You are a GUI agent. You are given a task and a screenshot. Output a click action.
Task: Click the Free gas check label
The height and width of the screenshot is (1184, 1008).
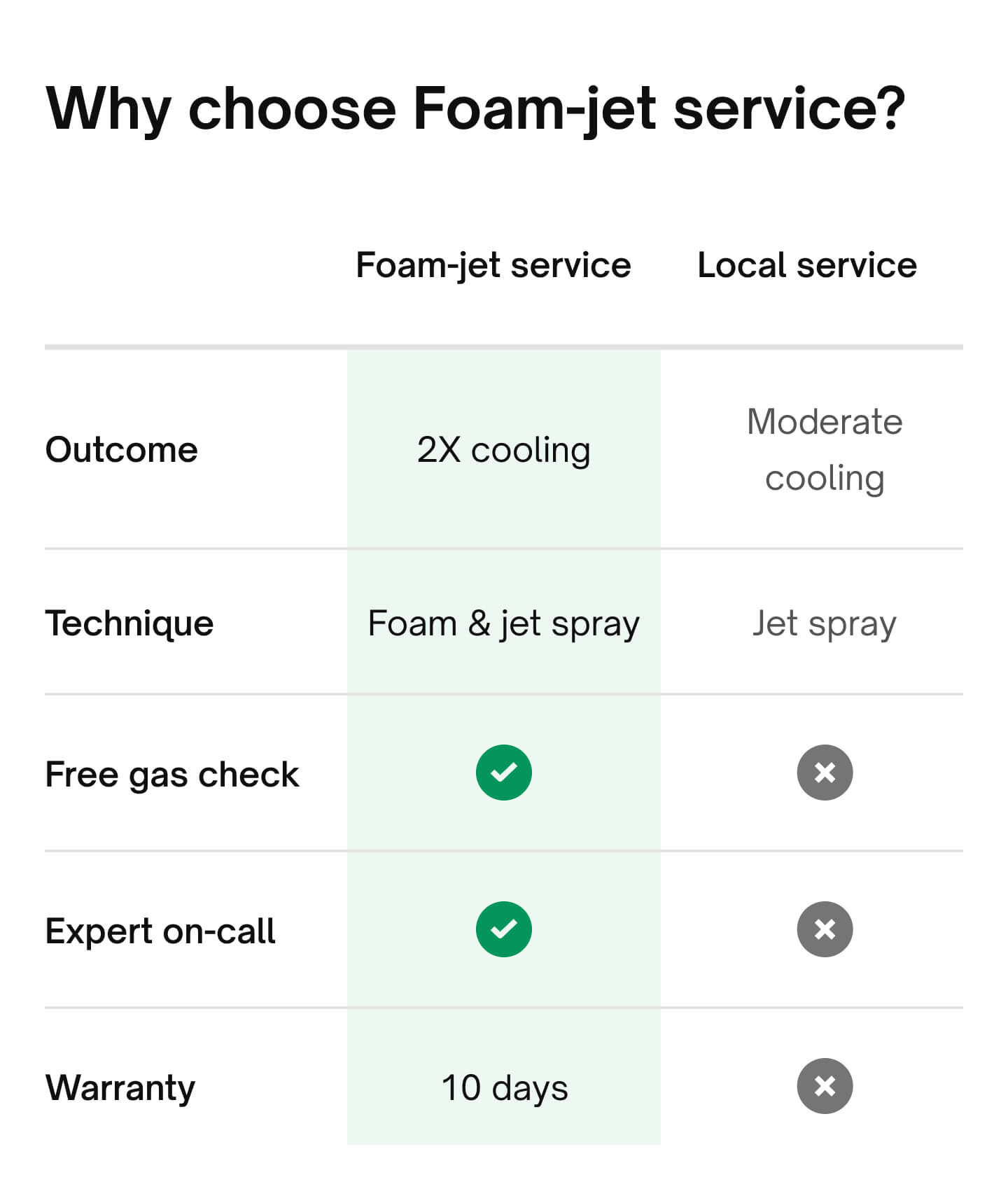coord(172,774)
